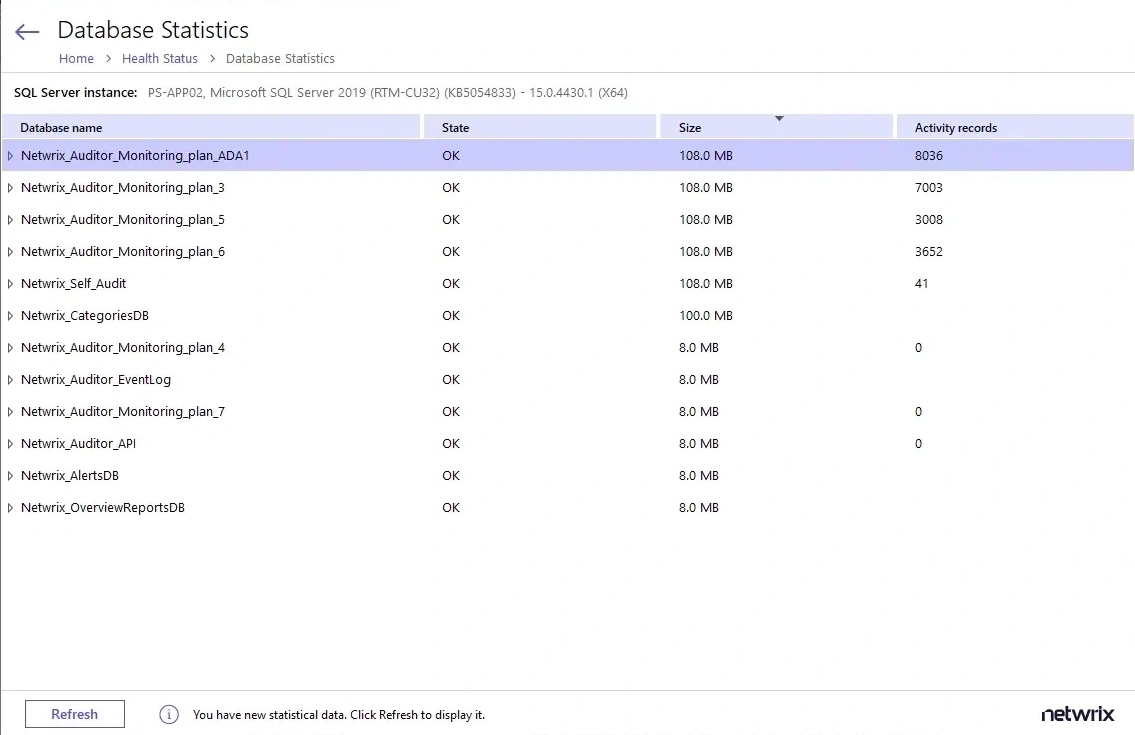Image resolution: width=1135 pixels, height=735 pixels.
Task: Expand the Netwrix_Auditor_Monitoring_plan_ADA1 row
Action: tap(11, 155)
